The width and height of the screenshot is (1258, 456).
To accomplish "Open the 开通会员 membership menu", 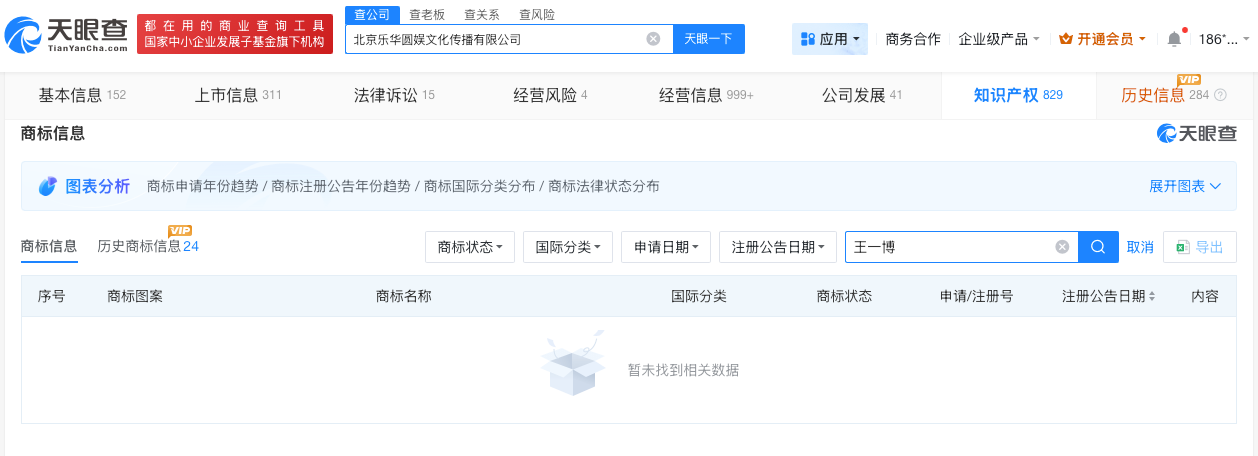I will pyautogui.click(x=1102, y=39).
